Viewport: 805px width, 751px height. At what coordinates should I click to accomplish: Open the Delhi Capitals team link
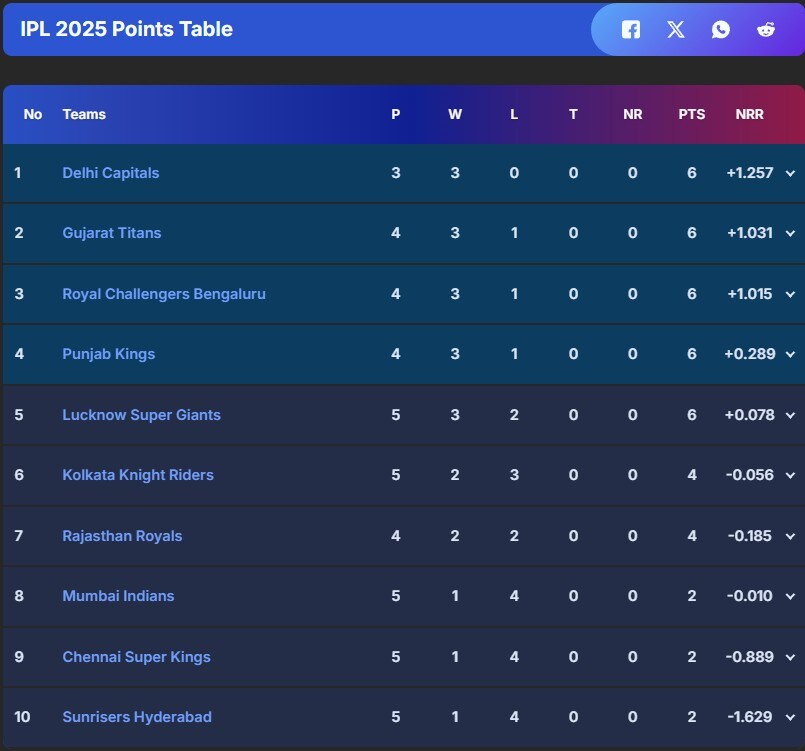coord(110,173)
